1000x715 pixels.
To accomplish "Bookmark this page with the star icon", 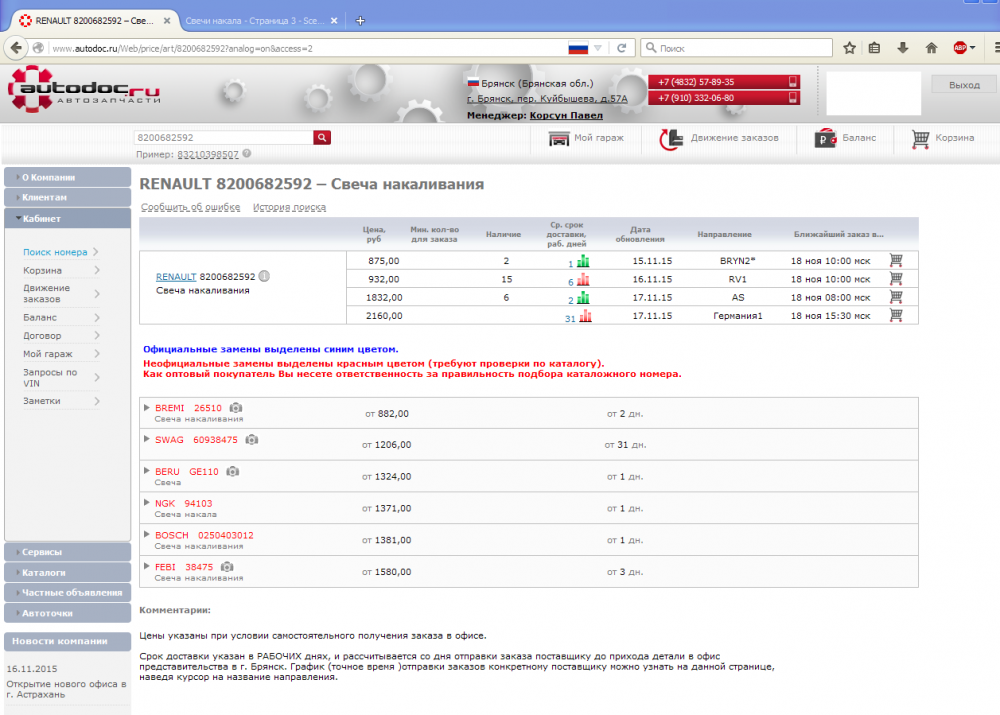I will pos(849,48).
